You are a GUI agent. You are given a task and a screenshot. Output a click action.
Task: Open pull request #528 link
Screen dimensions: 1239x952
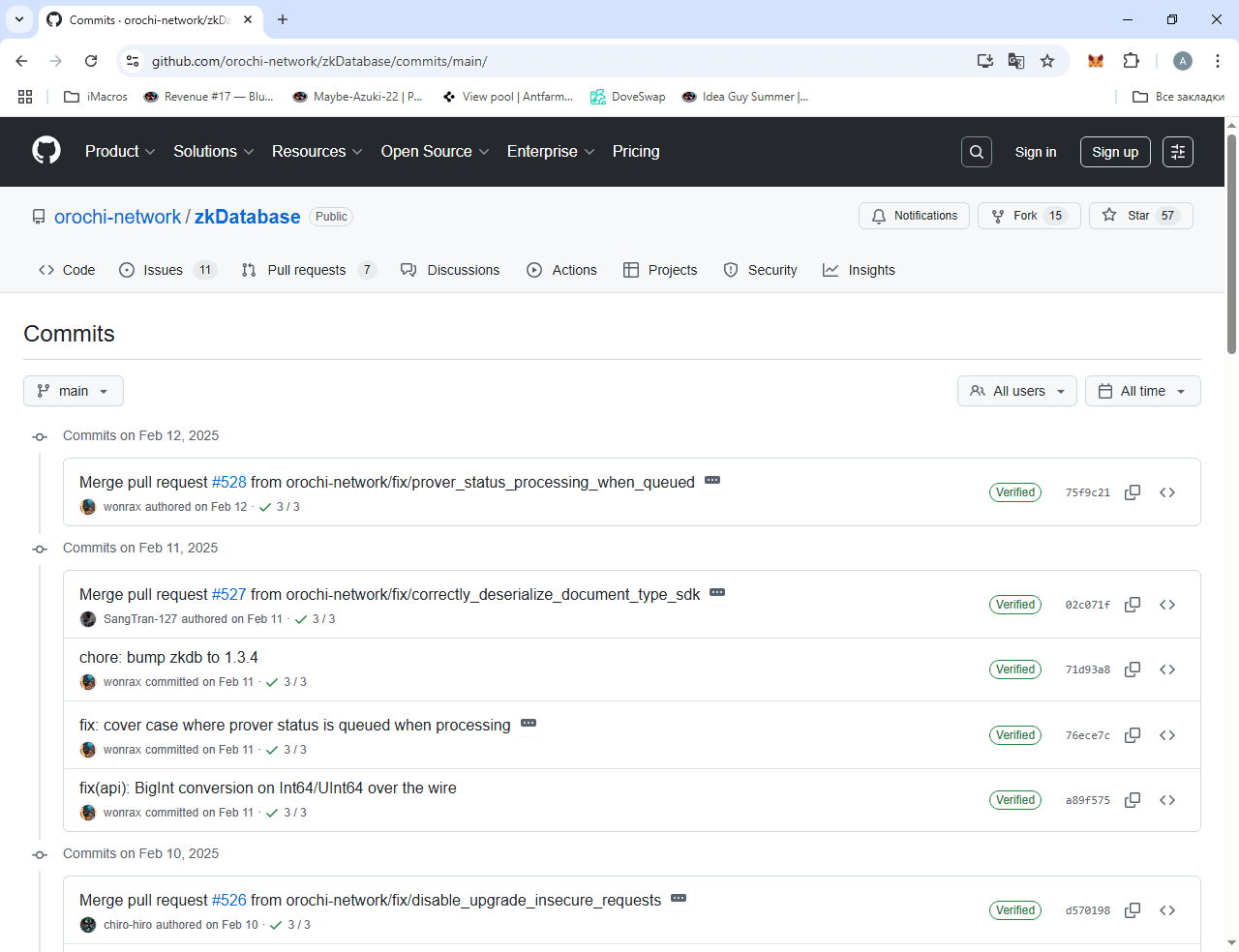click(229, 482)
